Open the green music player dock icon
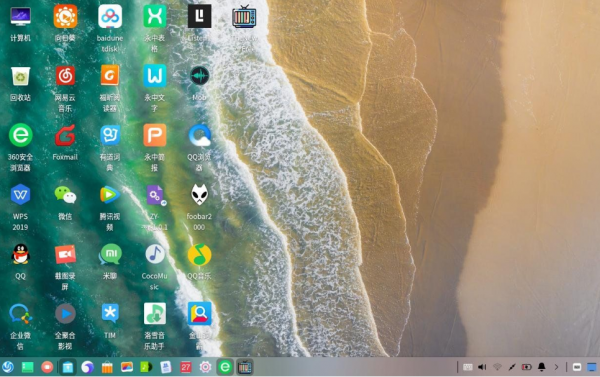The width and height of the screenshot is (600, 377). 146,367
